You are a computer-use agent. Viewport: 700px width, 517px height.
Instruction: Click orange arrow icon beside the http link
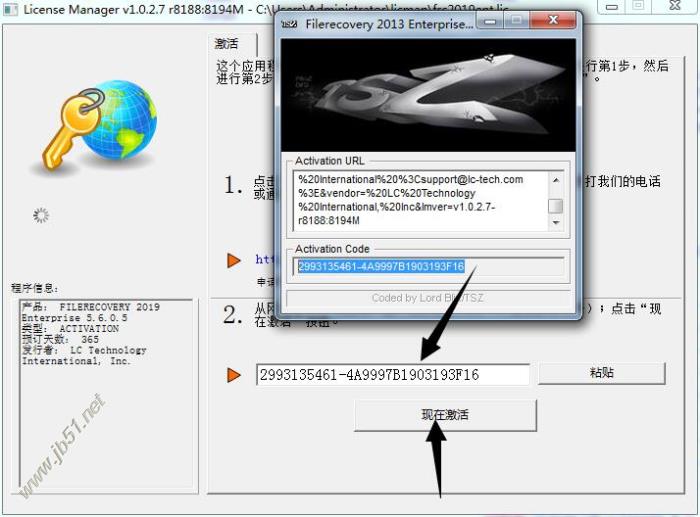click(234, 260)
